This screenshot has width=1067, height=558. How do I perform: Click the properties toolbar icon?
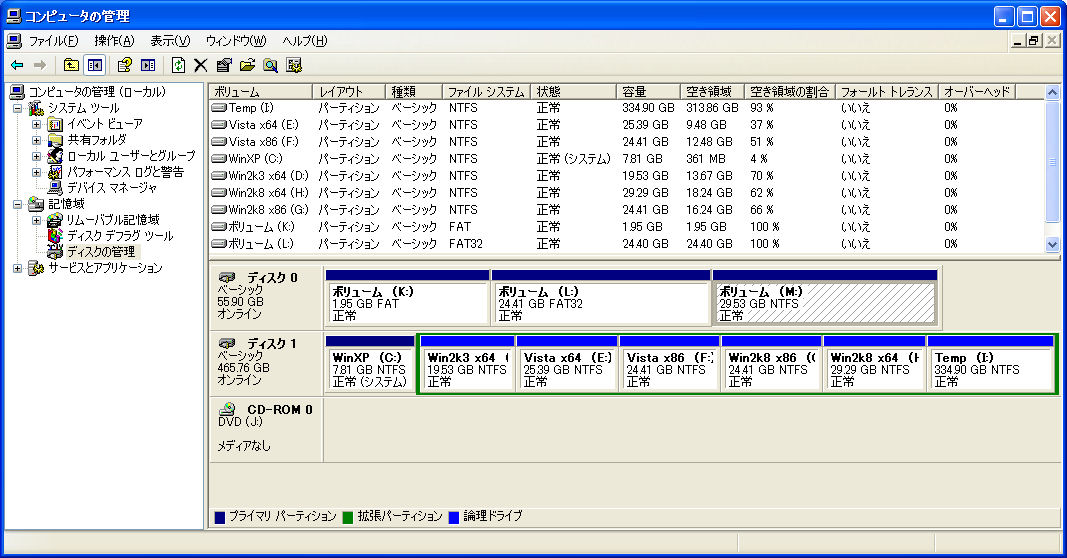224,65
